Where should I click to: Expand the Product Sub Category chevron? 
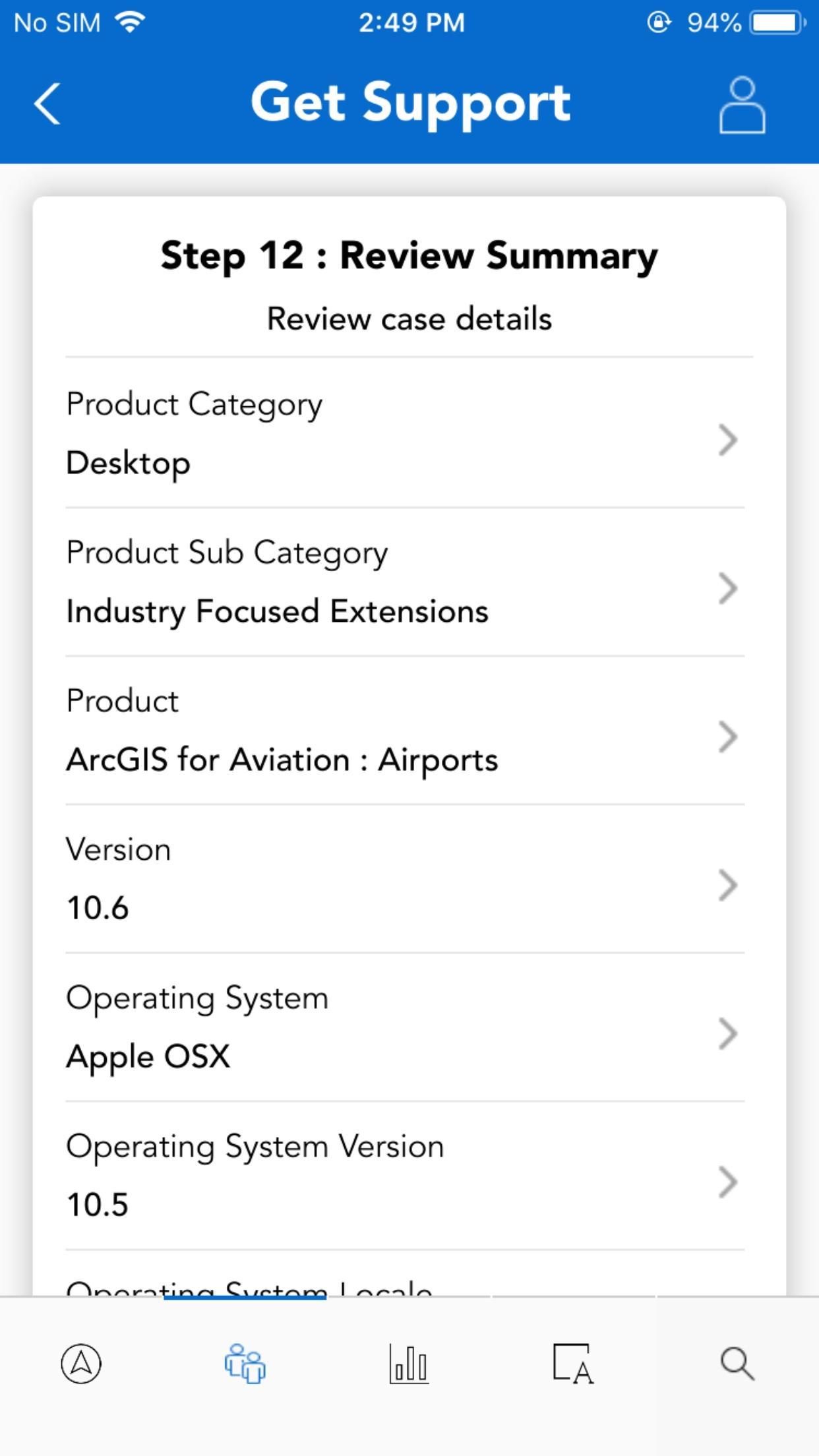coord(727,588)
